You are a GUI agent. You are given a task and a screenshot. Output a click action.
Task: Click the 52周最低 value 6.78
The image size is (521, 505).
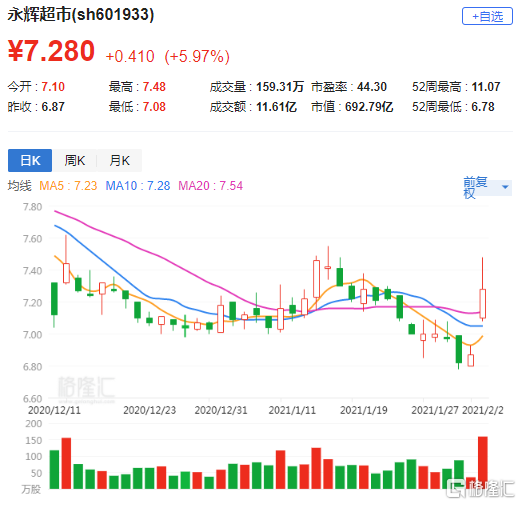click(x=483, y=107)
